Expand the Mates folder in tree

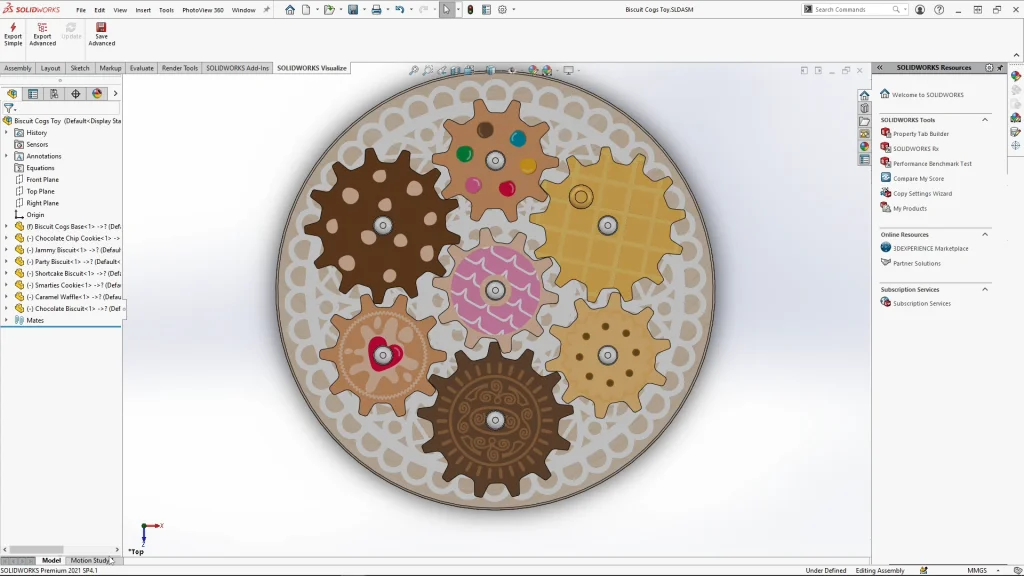6,321
